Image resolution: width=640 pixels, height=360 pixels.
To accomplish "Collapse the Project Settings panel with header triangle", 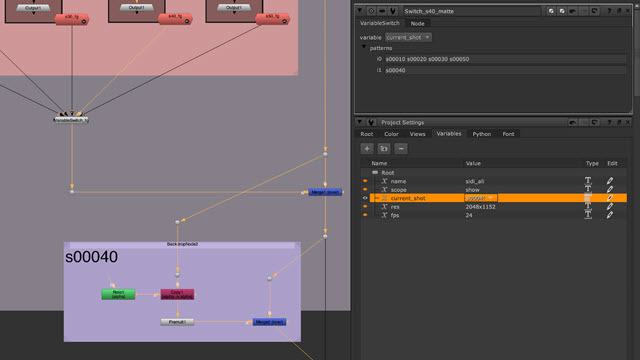I will click(360, 122).
